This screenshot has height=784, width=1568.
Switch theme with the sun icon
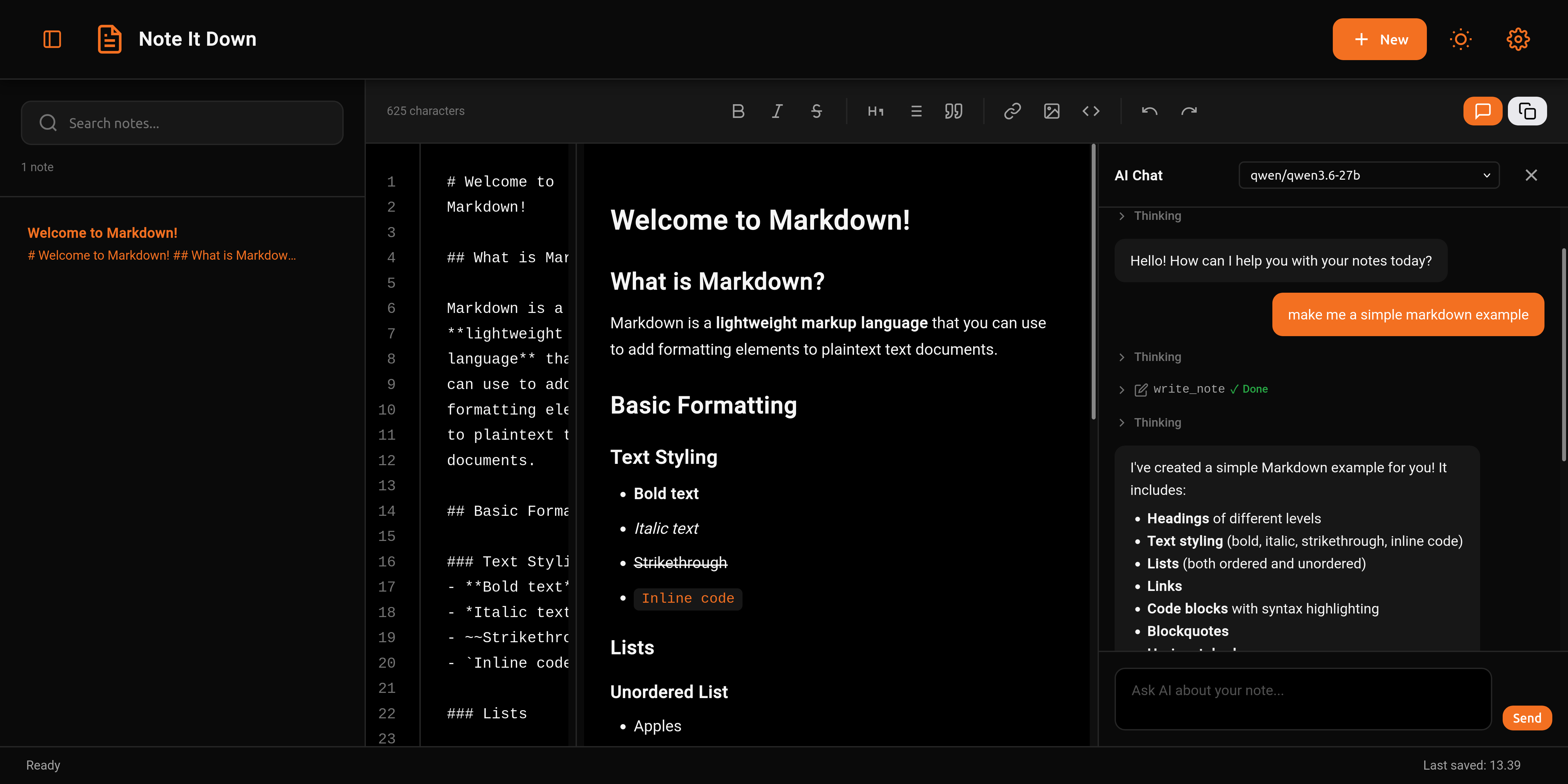pos(1460,40)
